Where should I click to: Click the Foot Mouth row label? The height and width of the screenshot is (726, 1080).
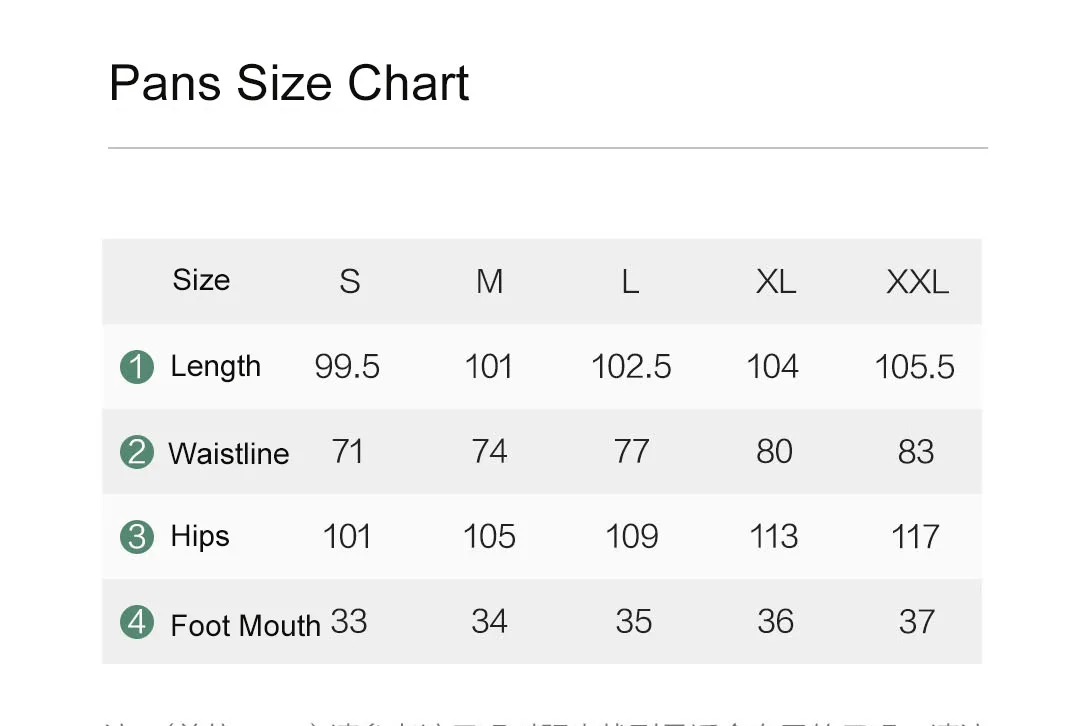click(245, 625)
